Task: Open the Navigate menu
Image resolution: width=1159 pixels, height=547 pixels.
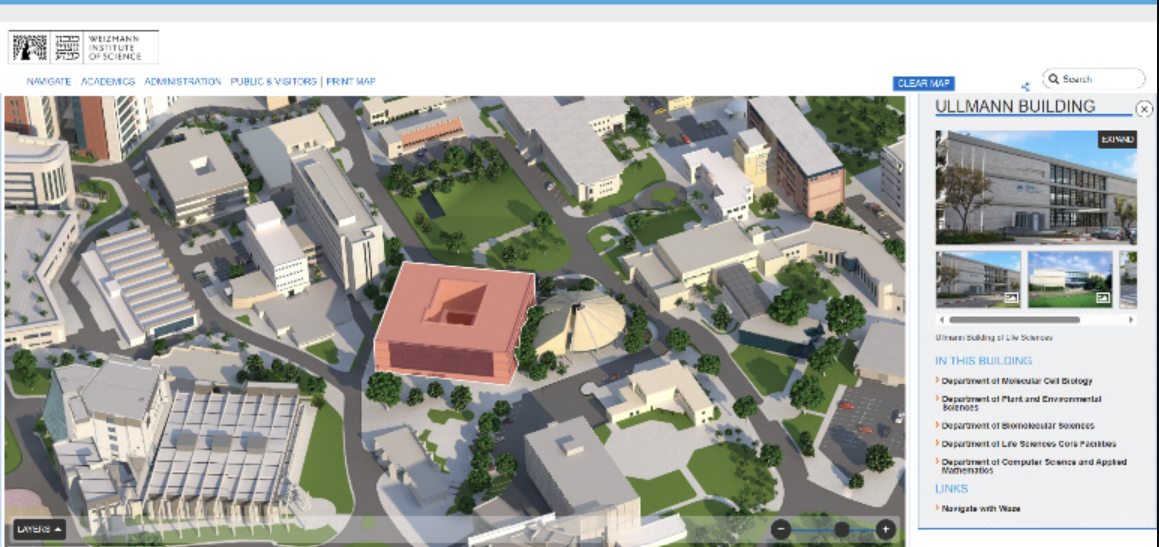Action: (49, 82)
